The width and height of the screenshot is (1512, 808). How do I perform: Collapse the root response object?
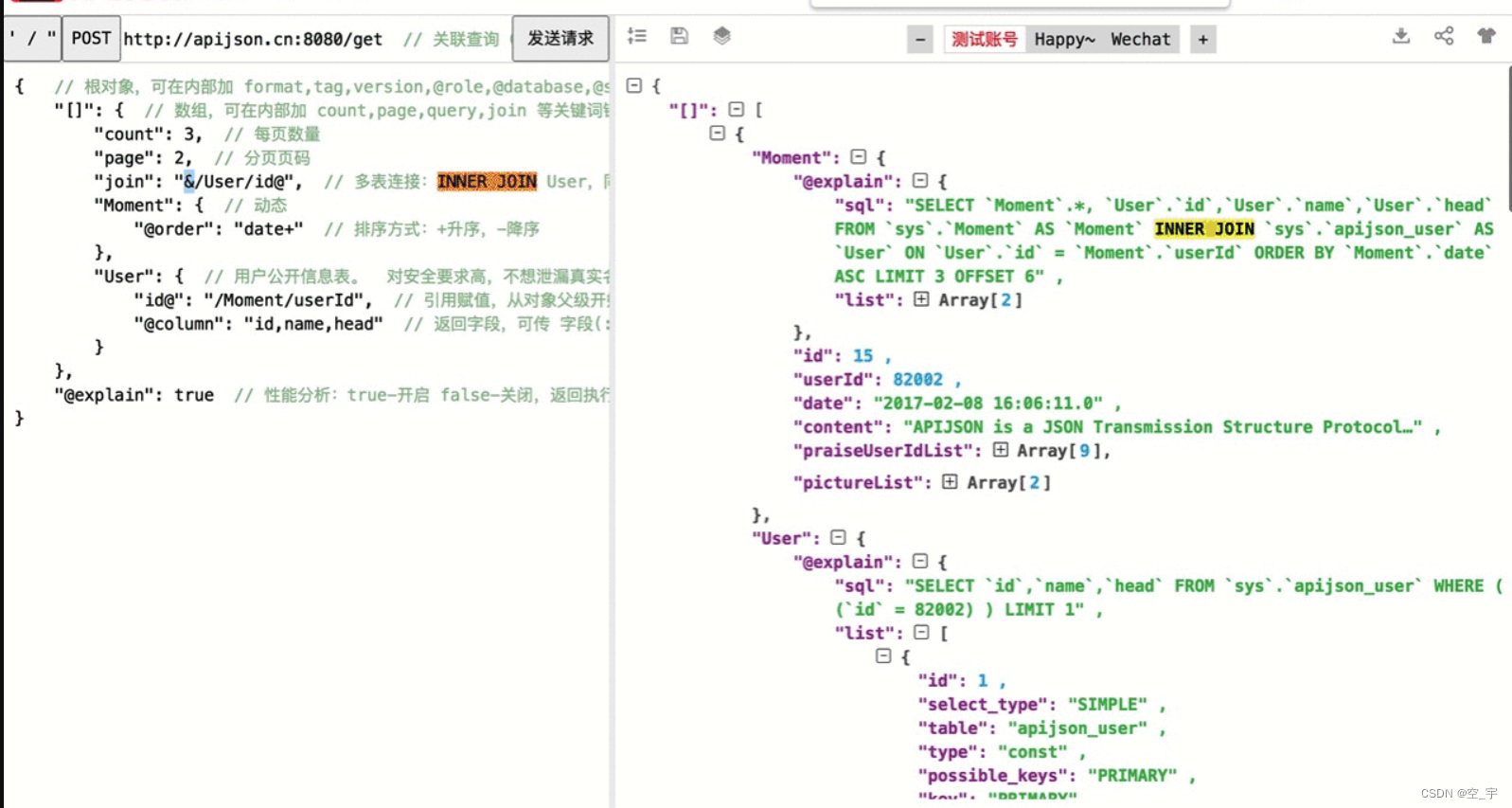[634, 85]
